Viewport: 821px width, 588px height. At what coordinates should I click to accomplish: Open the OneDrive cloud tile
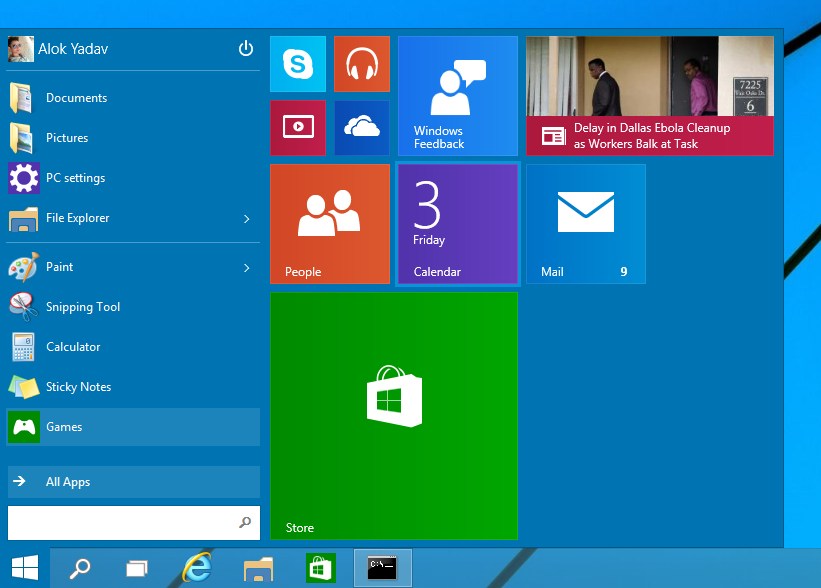361,127
